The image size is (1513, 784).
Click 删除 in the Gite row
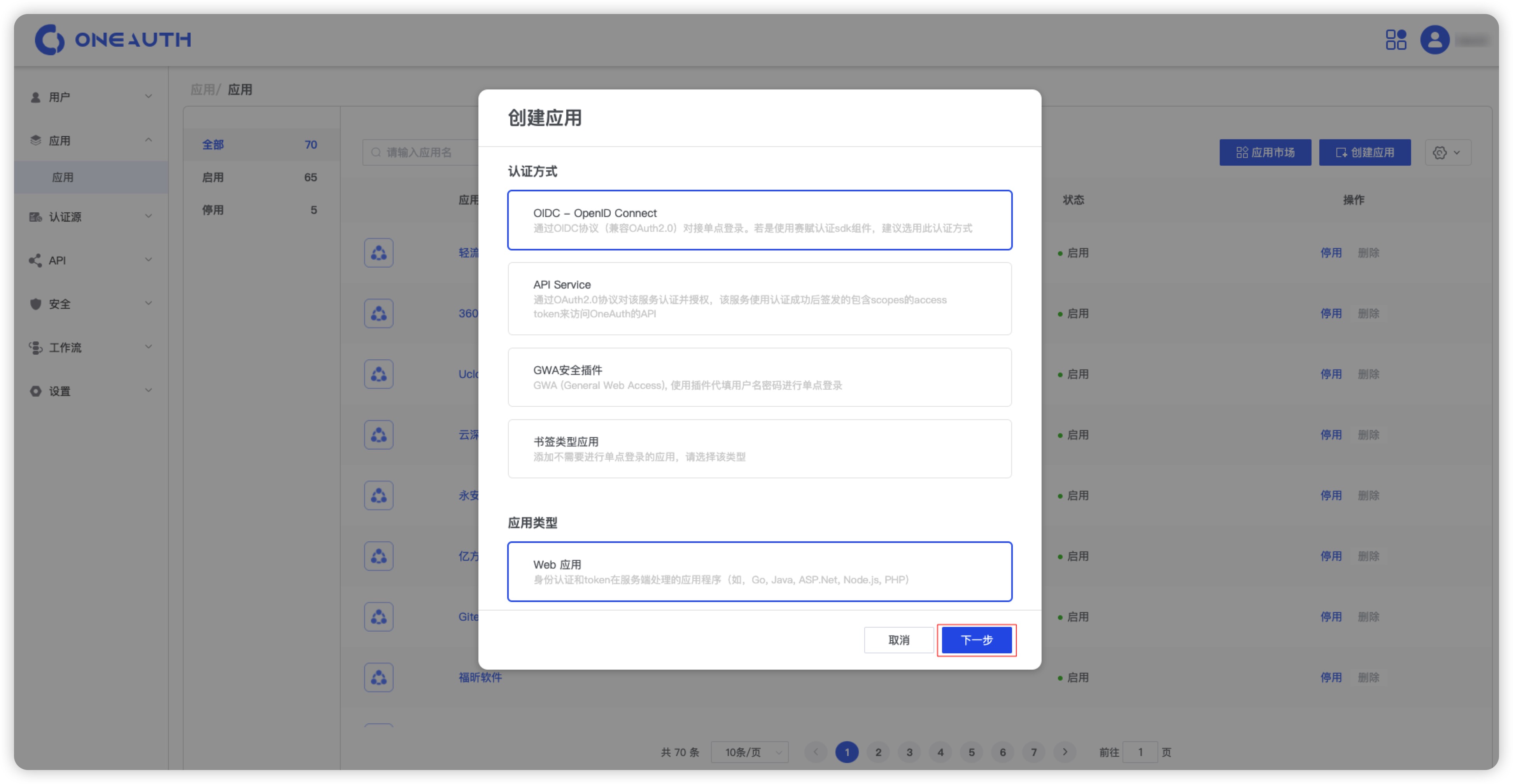click(x=1369, y=617)
